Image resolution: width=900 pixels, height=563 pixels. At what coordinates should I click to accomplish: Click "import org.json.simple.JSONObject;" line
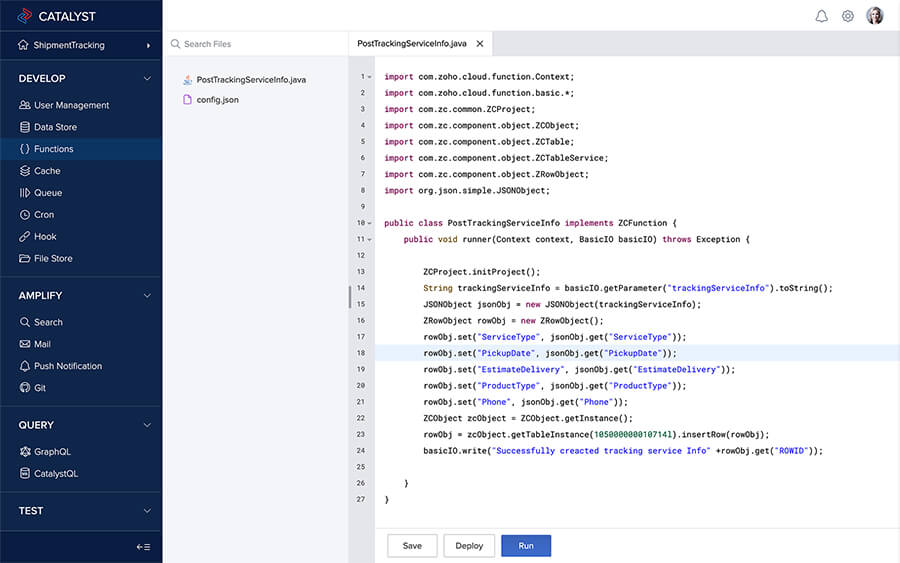pos(467,191)
